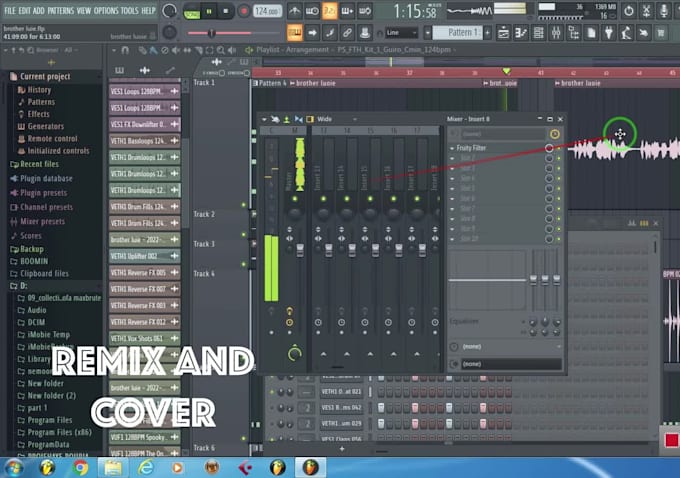Image resolution: width=680 pixels, height=478 pixels.
Task: Open the TOOLS menu
Action: [129, 10]
